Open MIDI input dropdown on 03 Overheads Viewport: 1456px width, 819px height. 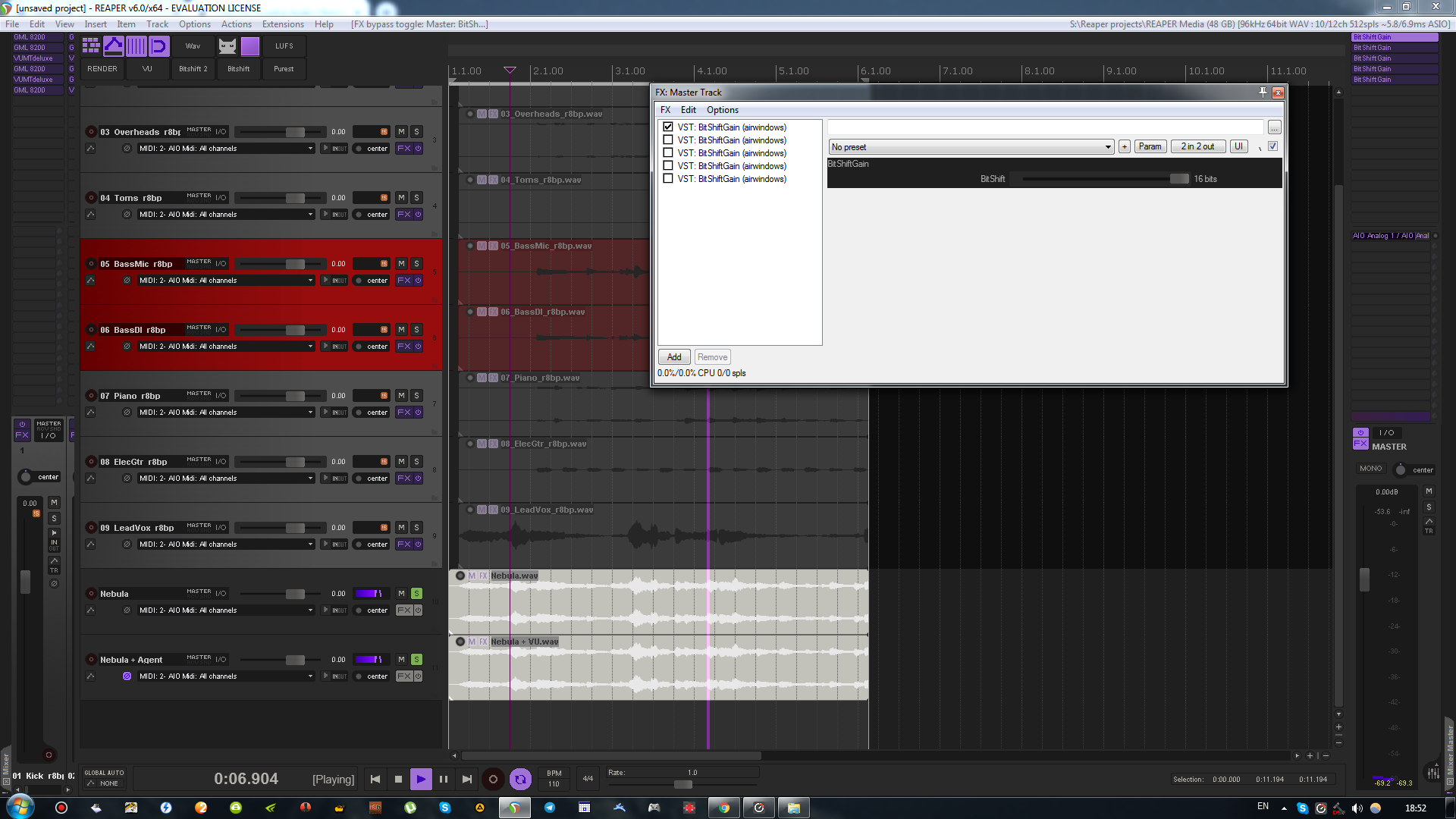click(x=226, y=149)
